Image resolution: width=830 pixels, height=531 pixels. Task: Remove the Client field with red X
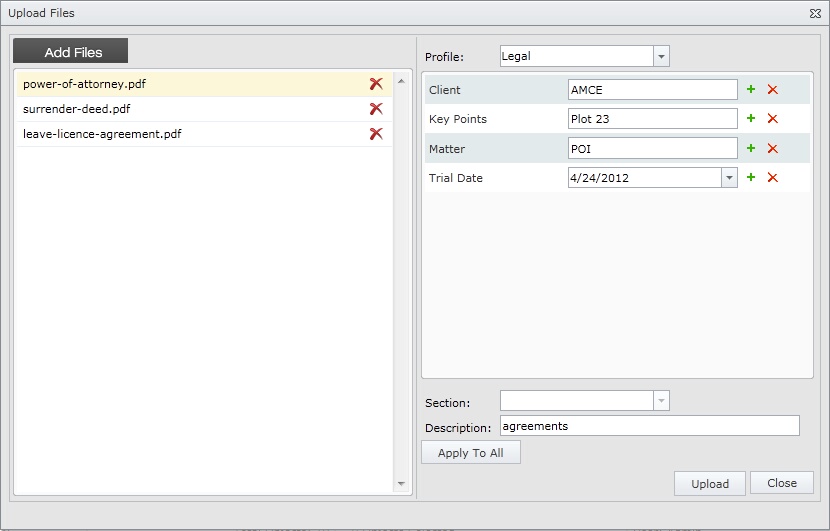pos(772,89)
